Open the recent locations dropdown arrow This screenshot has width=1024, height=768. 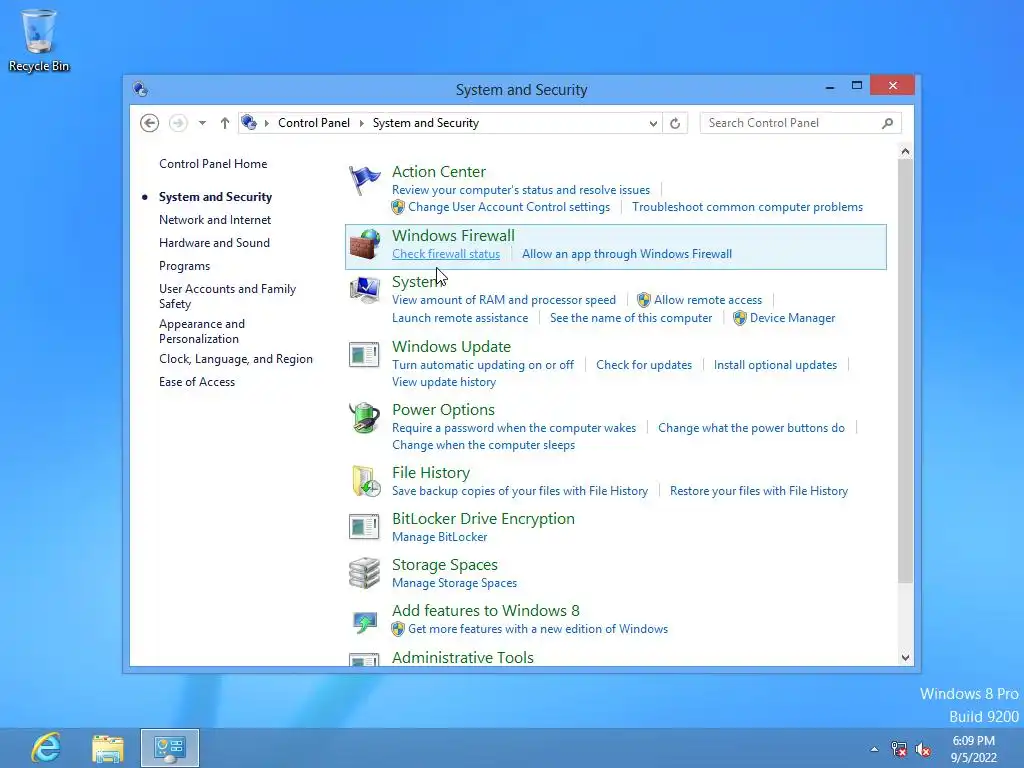pyautogui.click(x=202, y=123)
